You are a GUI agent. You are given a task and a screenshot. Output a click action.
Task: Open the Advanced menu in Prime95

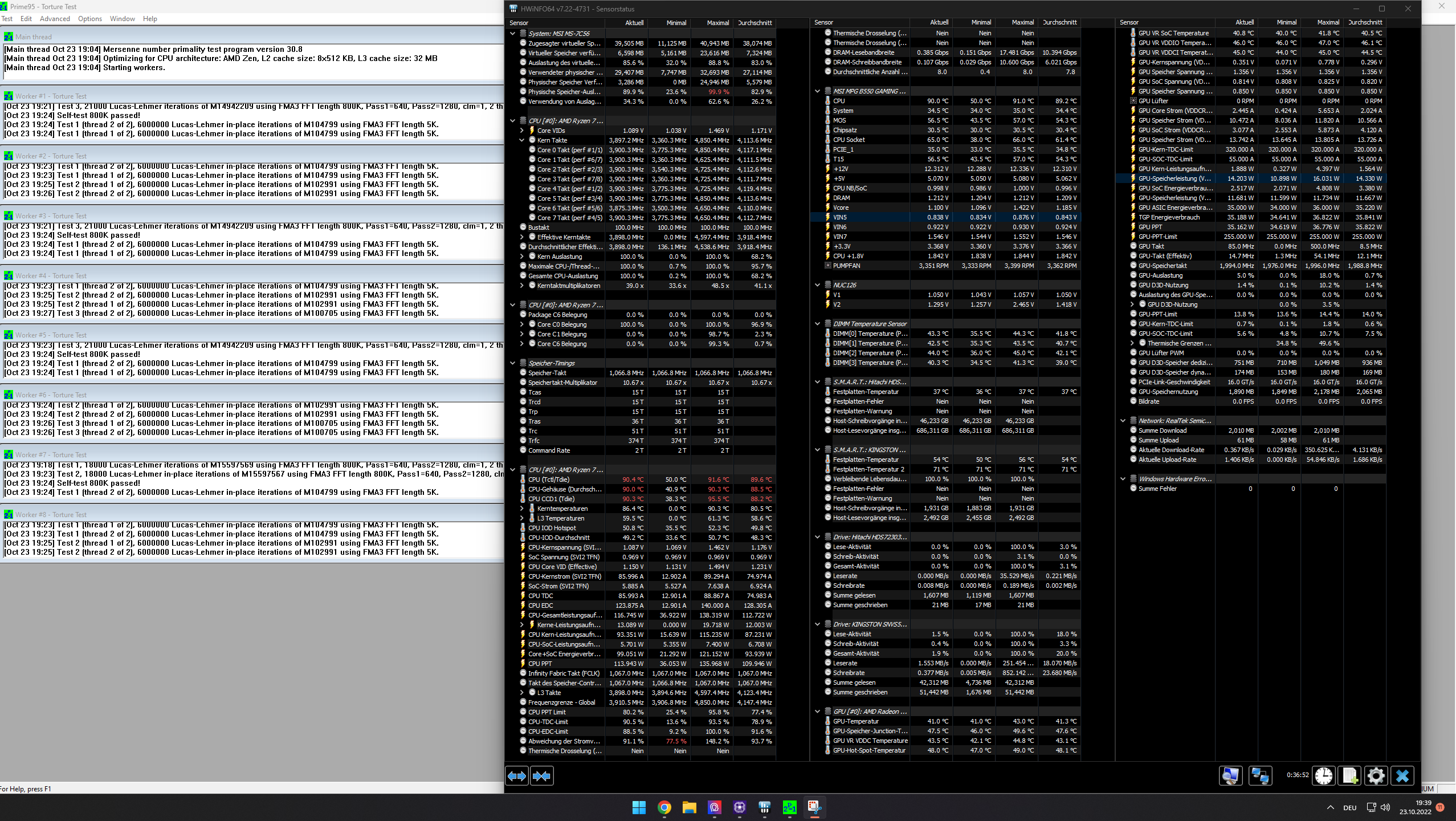click(55, 19)
